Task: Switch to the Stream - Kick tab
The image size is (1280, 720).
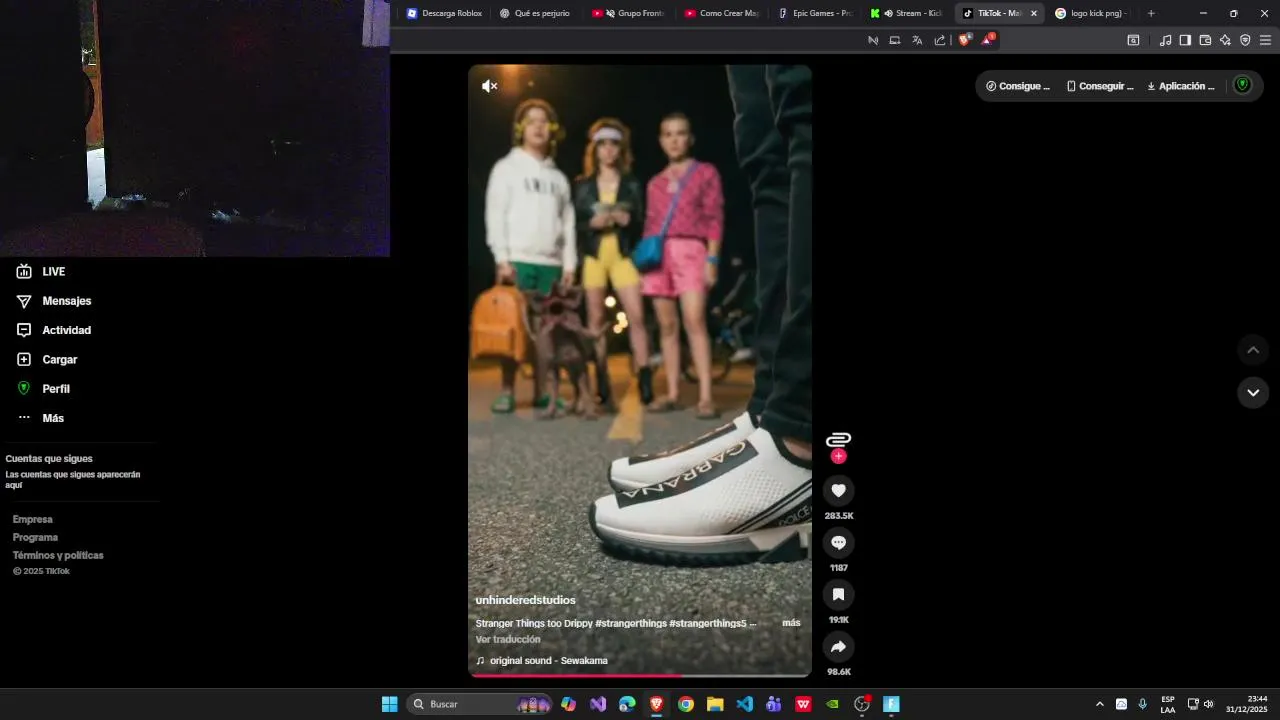Action: pos(907,13)
